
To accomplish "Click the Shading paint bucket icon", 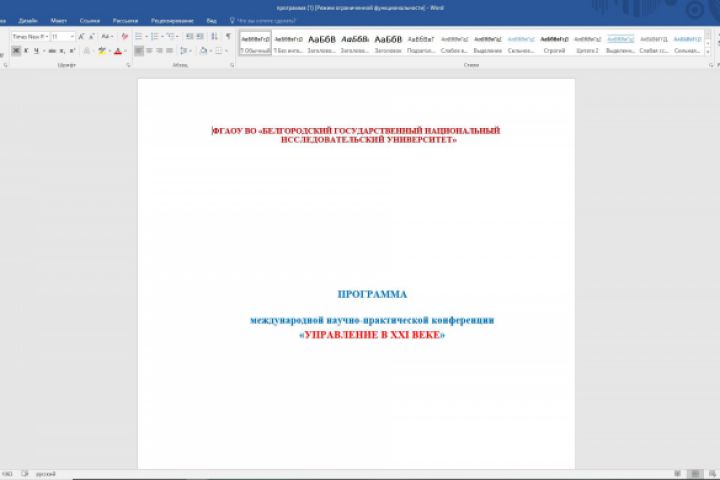I will 203,51.
